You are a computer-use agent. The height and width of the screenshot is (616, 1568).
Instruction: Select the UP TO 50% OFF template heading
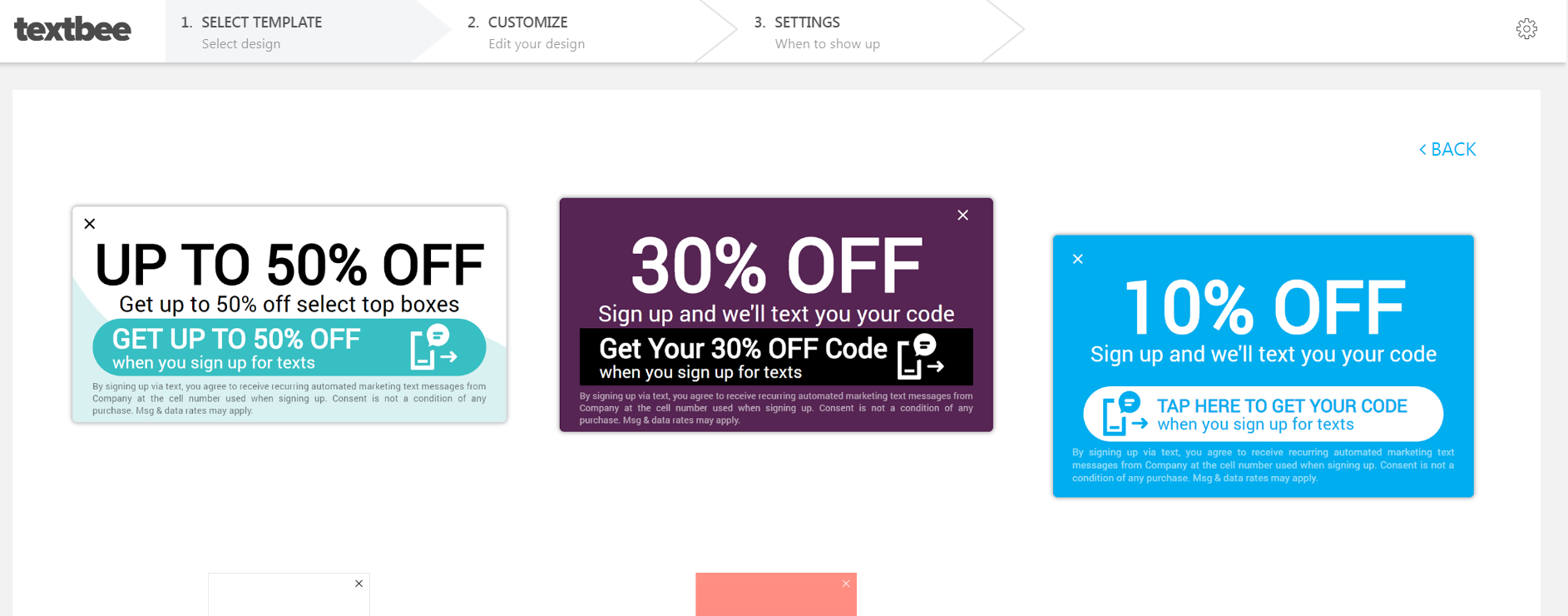289,265
